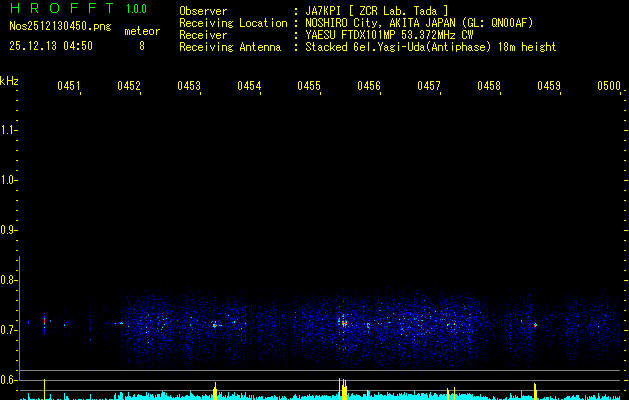The width and height of the screenshot is (629, 400).
Task: Click the 0500 end time marker
Action: pyautogui.click(x=608, y=87)
